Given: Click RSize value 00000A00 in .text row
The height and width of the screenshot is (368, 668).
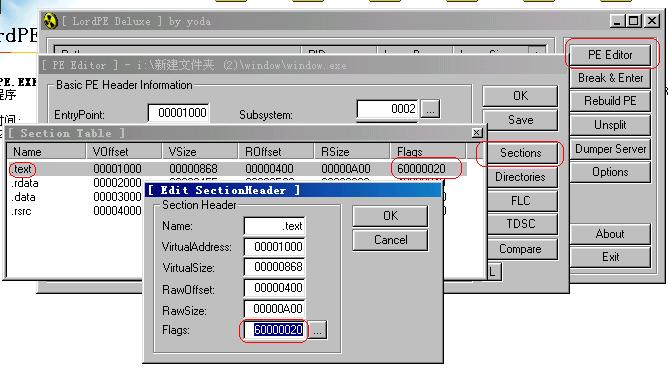Looking at the screenshot, I should [x=346, y=169].
